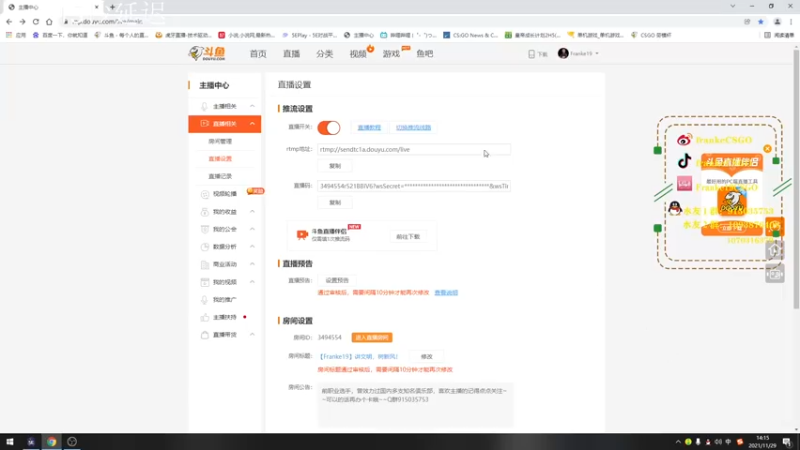The width and height of the screenshot is (800, 450).
Task: Open 视频 in the top navigation
Action: coord(358,54)
